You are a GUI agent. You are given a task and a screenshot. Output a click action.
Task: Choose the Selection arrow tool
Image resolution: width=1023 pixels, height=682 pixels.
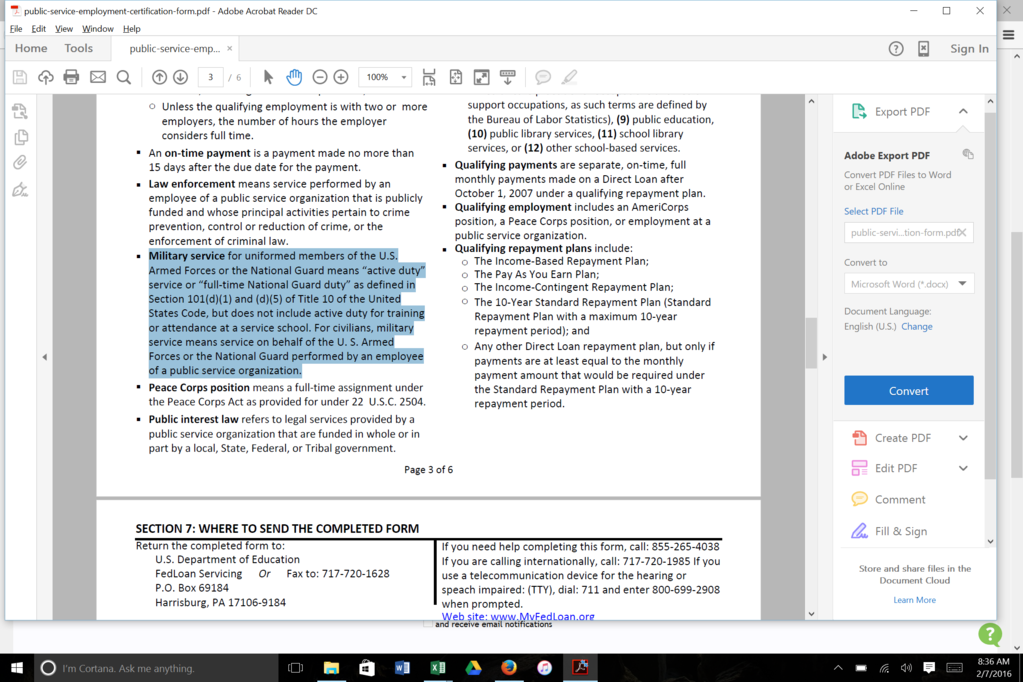pos(267,77)
